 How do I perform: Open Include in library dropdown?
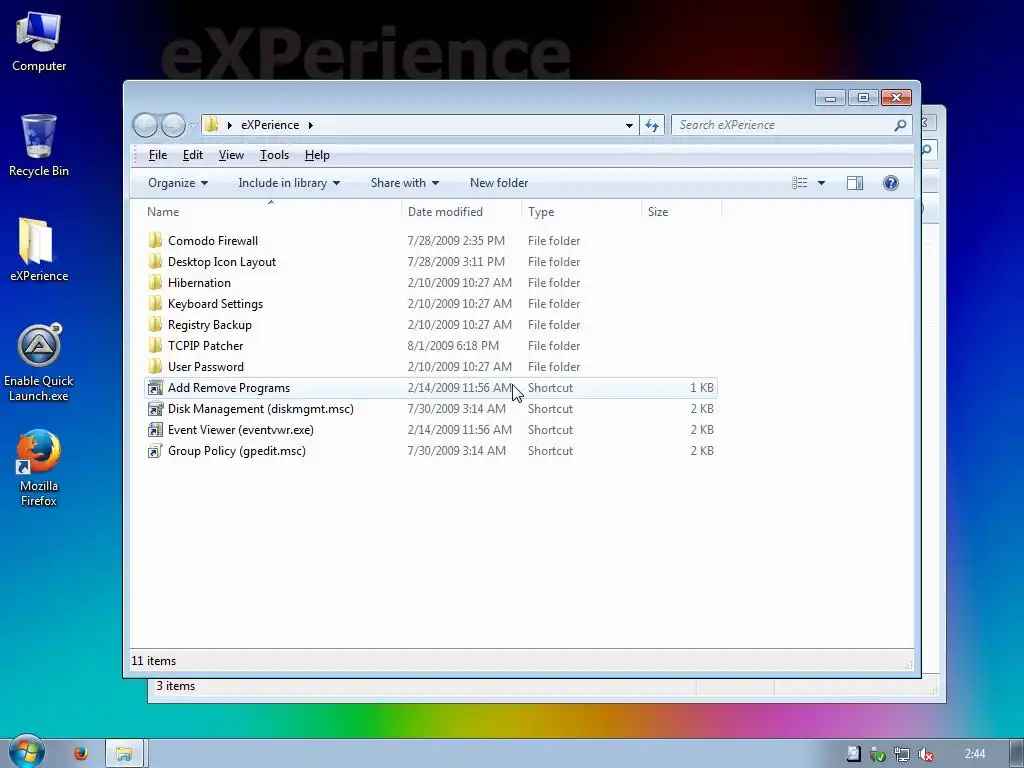[x=289, y=183]
